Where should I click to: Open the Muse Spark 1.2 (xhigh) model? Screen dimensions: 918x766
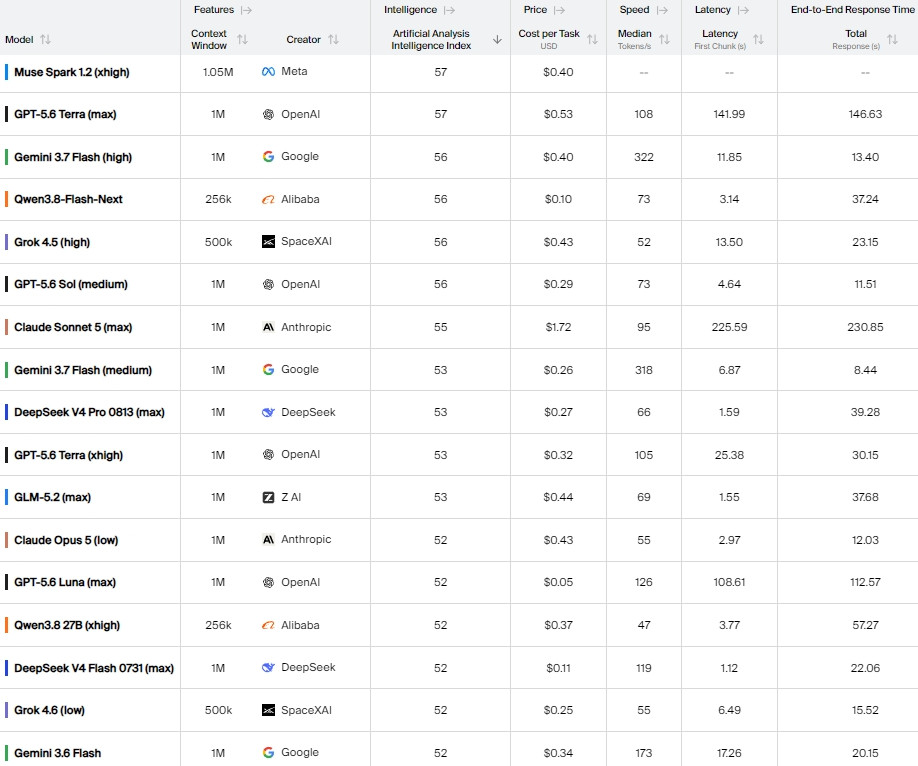pos(72,72)
